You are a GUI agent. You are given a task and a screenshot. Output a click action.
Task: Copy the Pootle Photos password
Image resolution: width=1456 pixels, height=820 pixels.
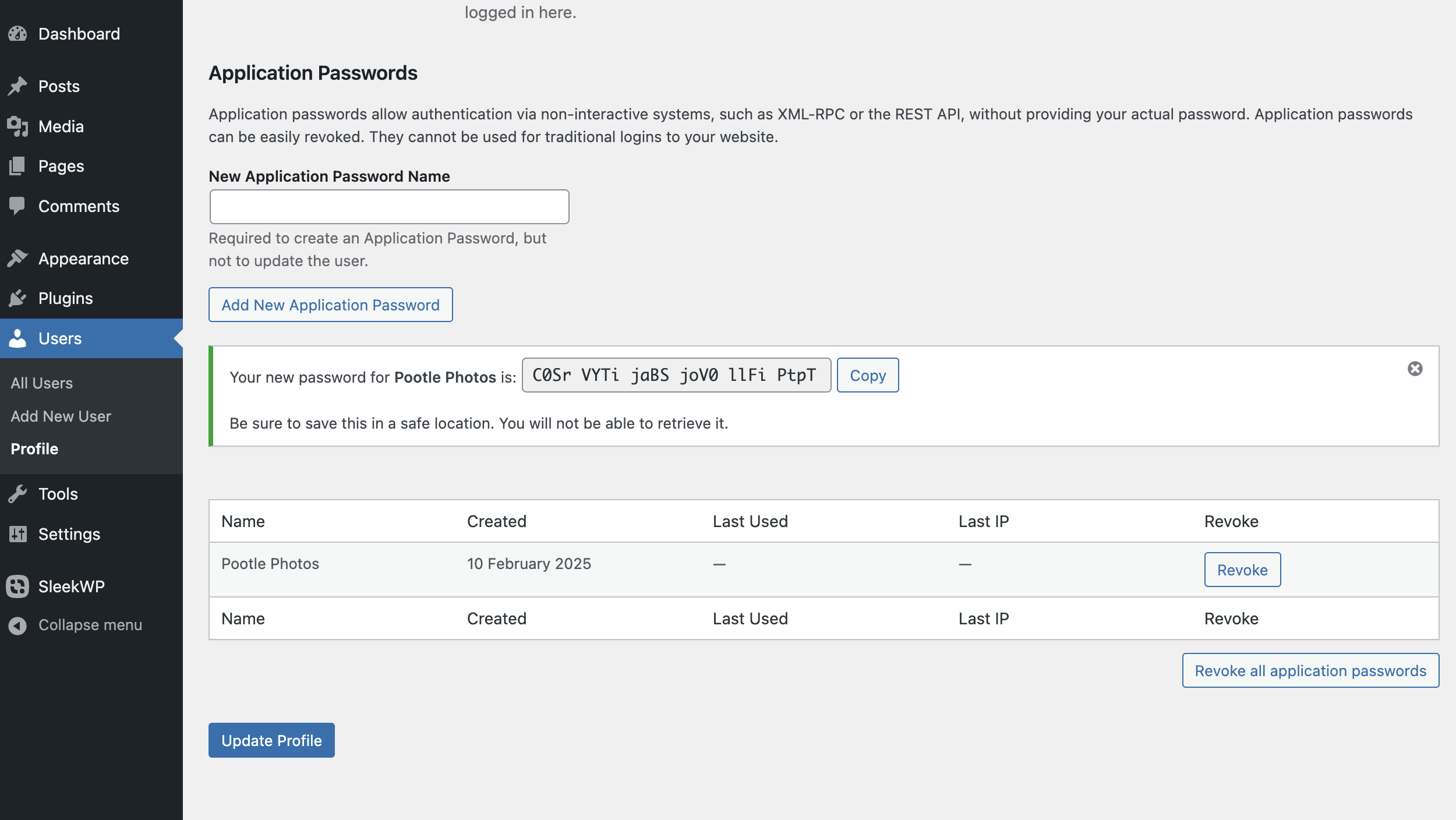coord(868,375)
